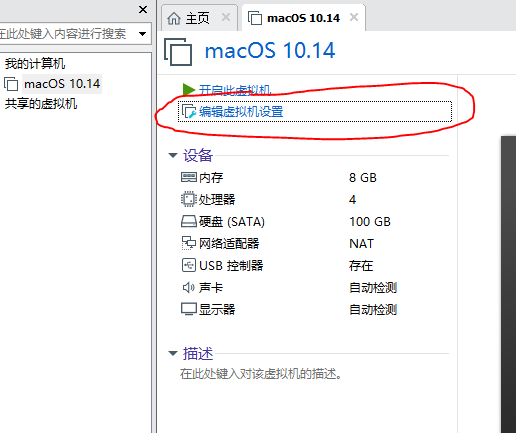Open the library search dropdown arrow
This screenshot has width=516, height=433.
pyautogui.click(x=142, y=34)
